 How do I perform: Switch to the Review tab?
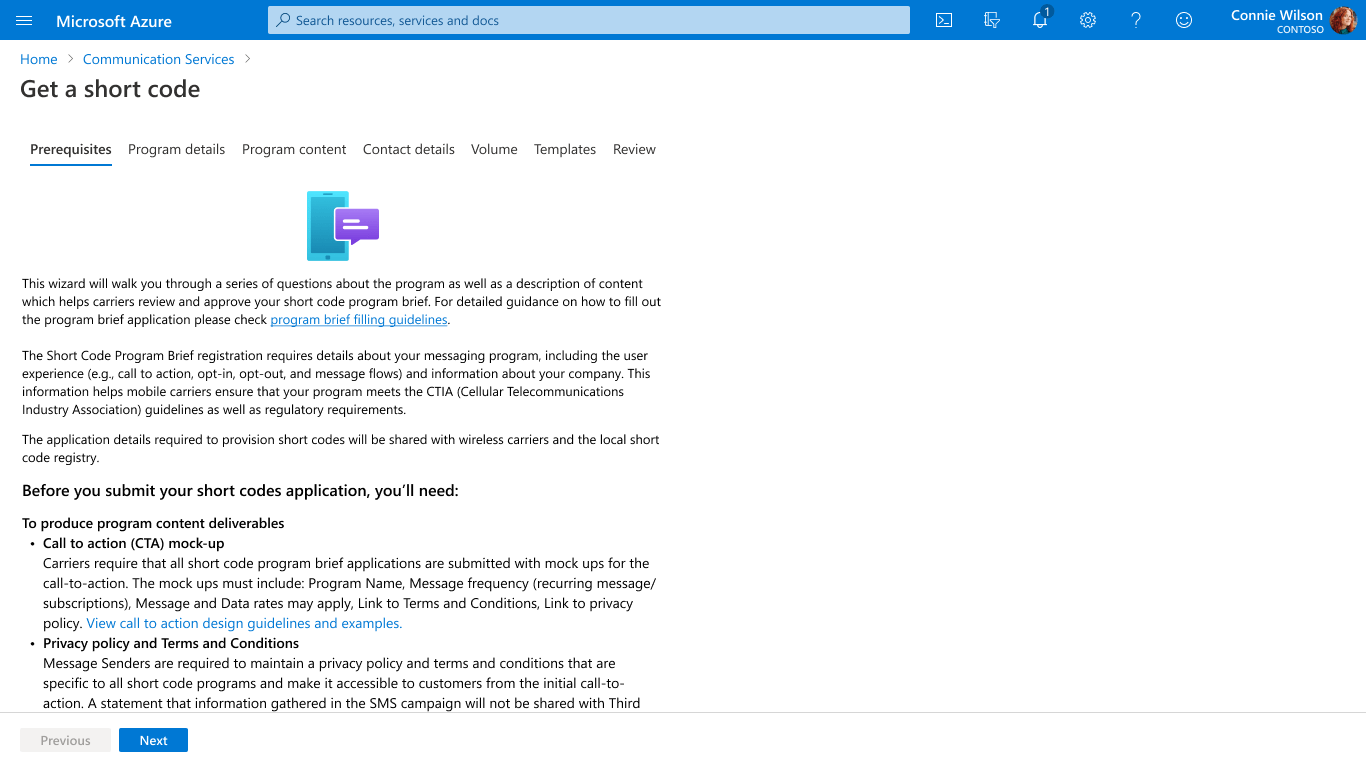tap(634, 149)
